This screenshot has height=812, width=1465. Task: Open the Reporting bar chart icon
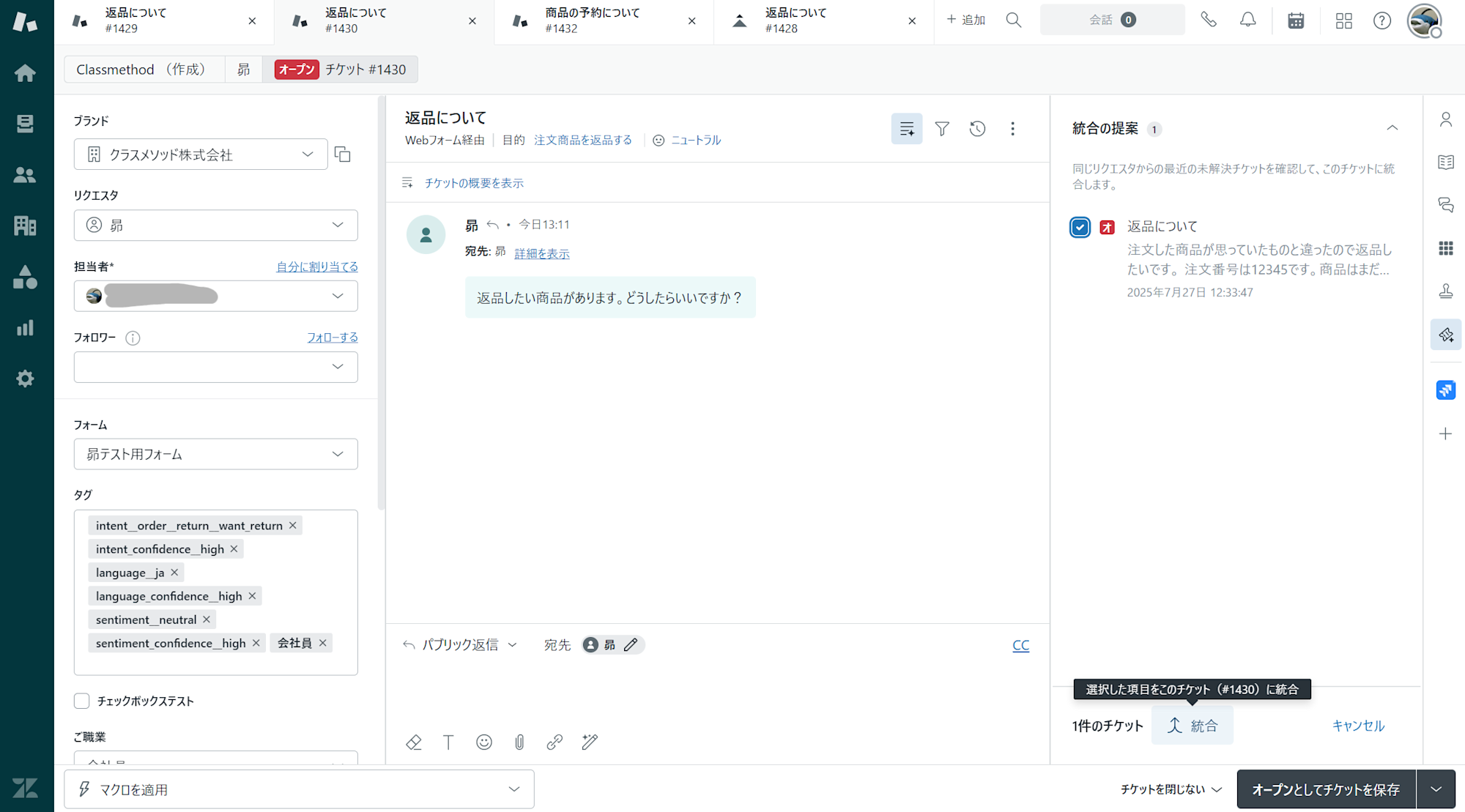(26, 327)
